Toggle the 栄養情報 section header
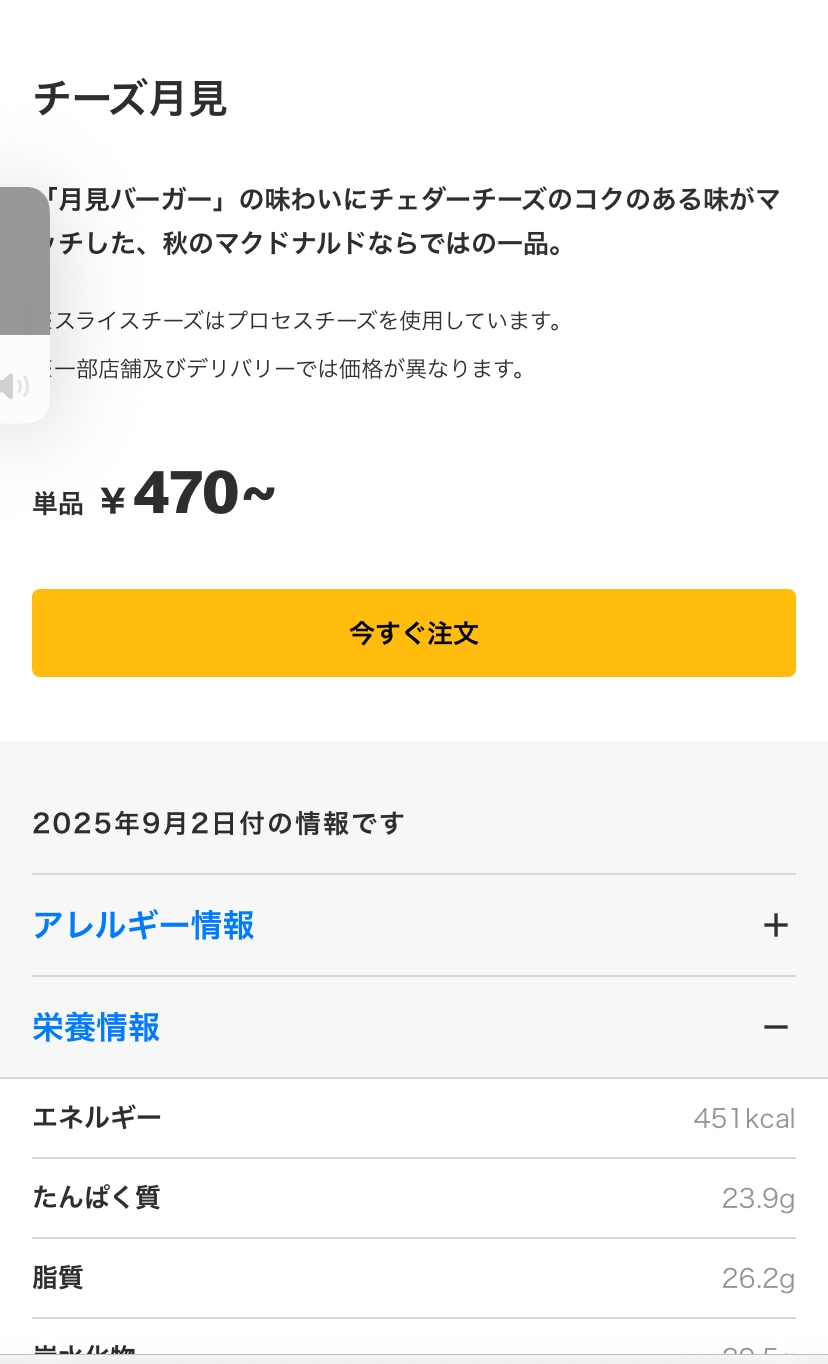The height and width of the screenshot is (1364, 828). [96, 1027]
